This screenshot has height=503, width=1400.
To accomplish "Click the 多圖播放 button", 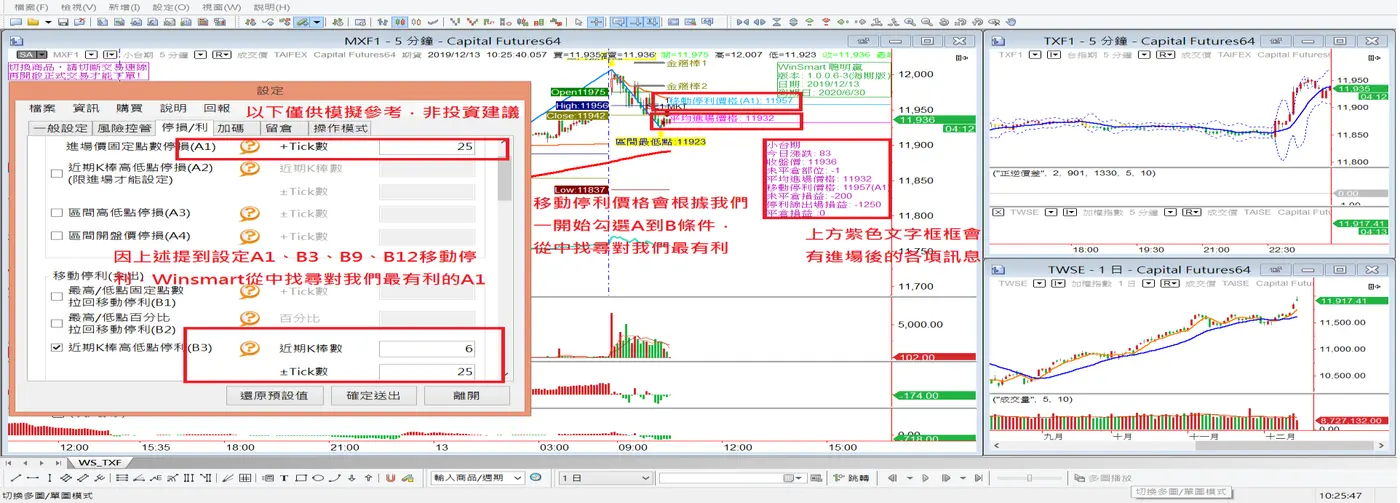I will coord(1104,478).
